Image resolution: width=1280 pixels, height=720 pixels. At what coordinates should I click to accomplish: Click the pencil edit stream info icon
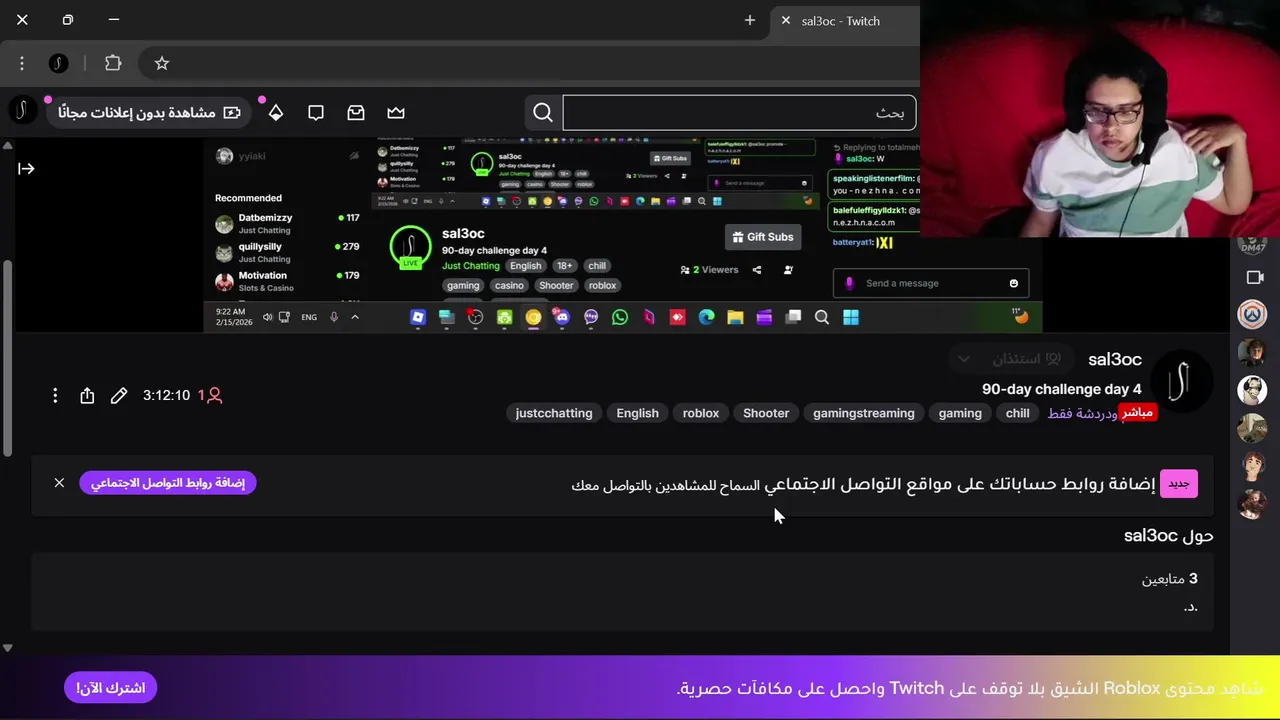click(119, 396)
